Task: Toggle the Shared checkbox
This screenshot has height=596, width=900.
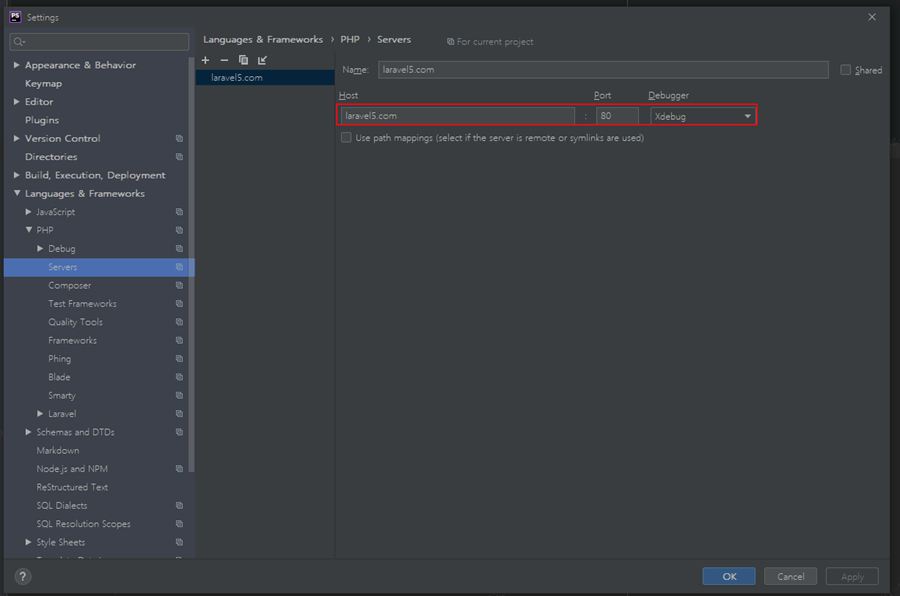Action: point(846,70)
